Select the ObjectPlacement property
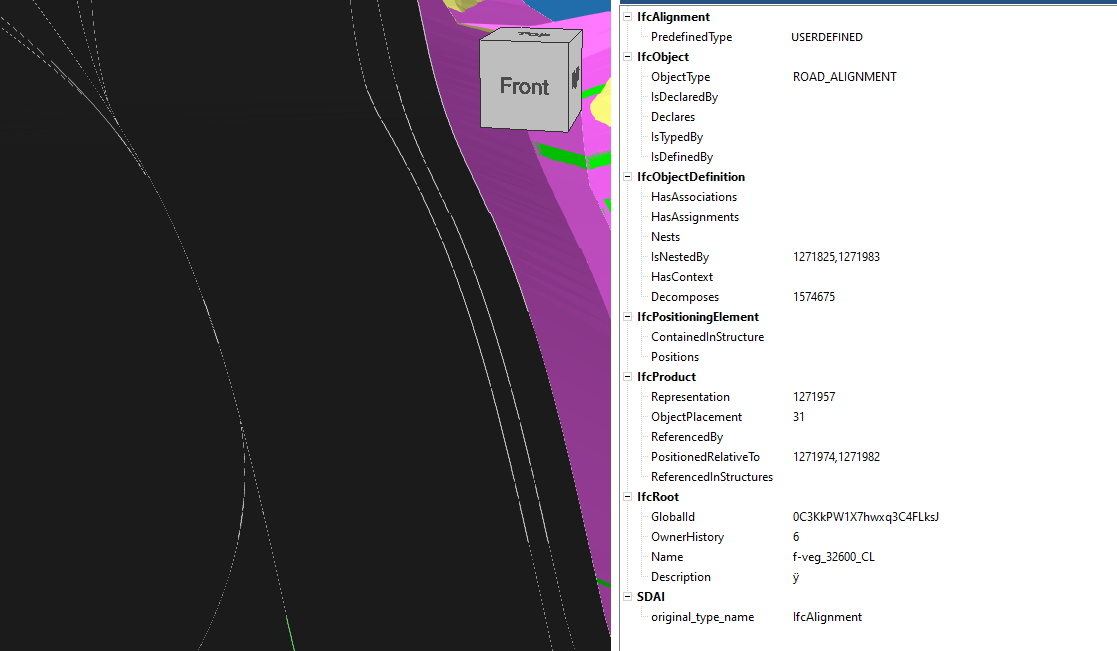 point(696,417)
